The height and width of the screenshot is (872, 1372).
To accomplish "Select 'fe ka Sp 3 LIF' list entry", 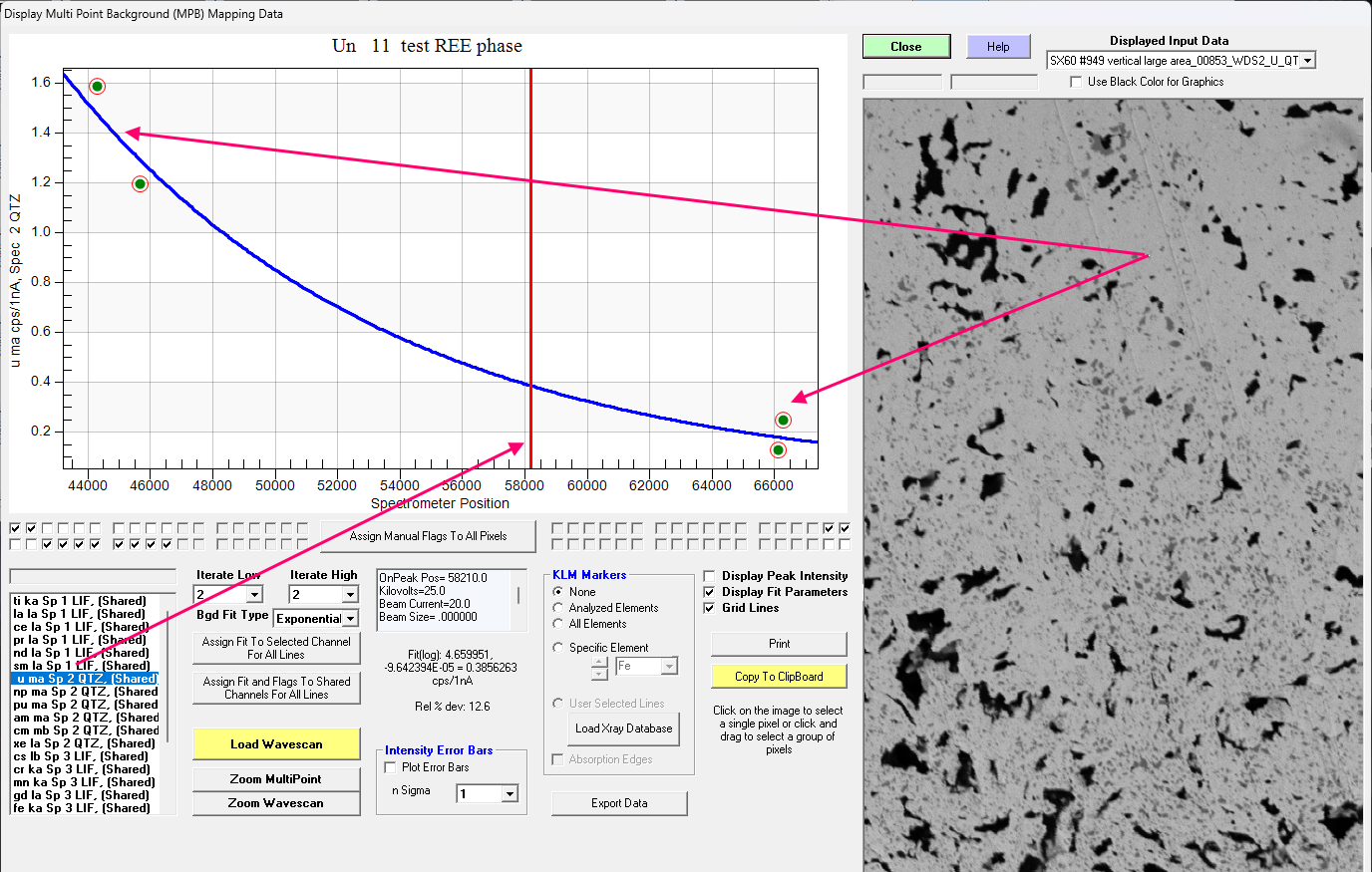I will click(82, 808).
